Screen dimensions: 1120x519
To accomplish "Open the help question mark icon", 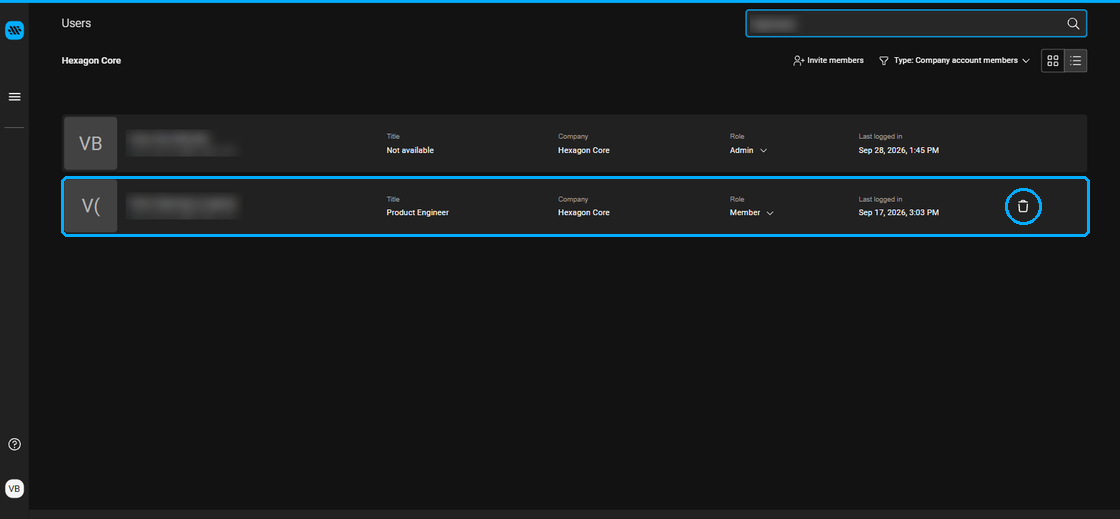I will [x=14, y=444].
